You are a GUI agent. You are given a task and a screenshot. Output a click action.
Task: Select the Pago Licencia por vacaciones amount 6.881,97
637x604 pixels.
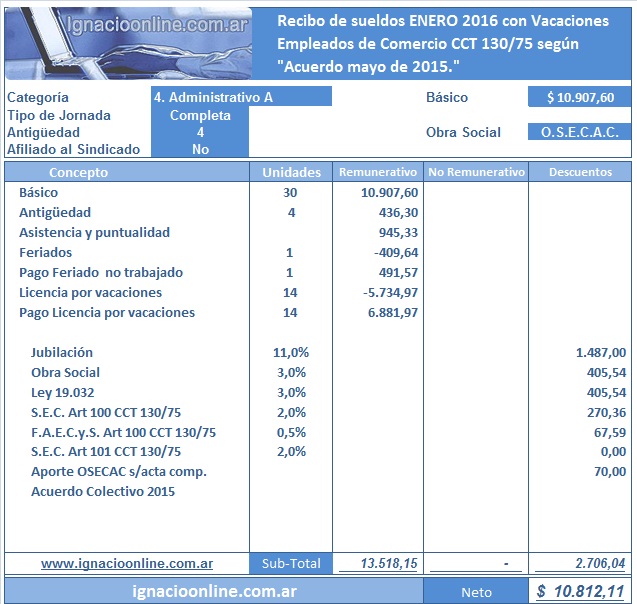tap(391, 312)
